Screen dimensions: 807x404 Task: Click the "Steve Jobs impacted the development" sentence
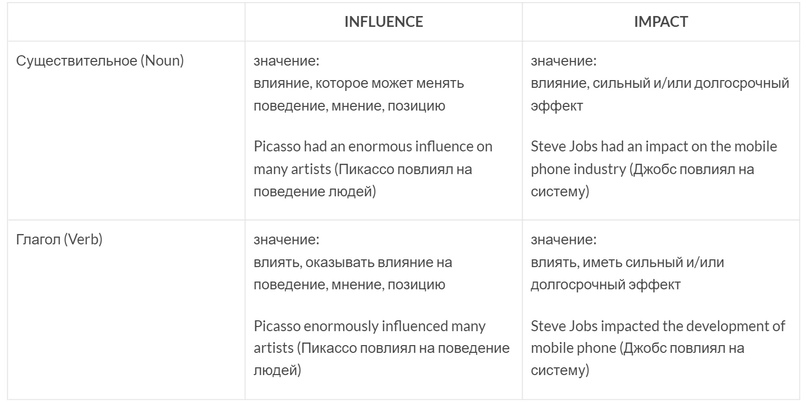point(658,348)
